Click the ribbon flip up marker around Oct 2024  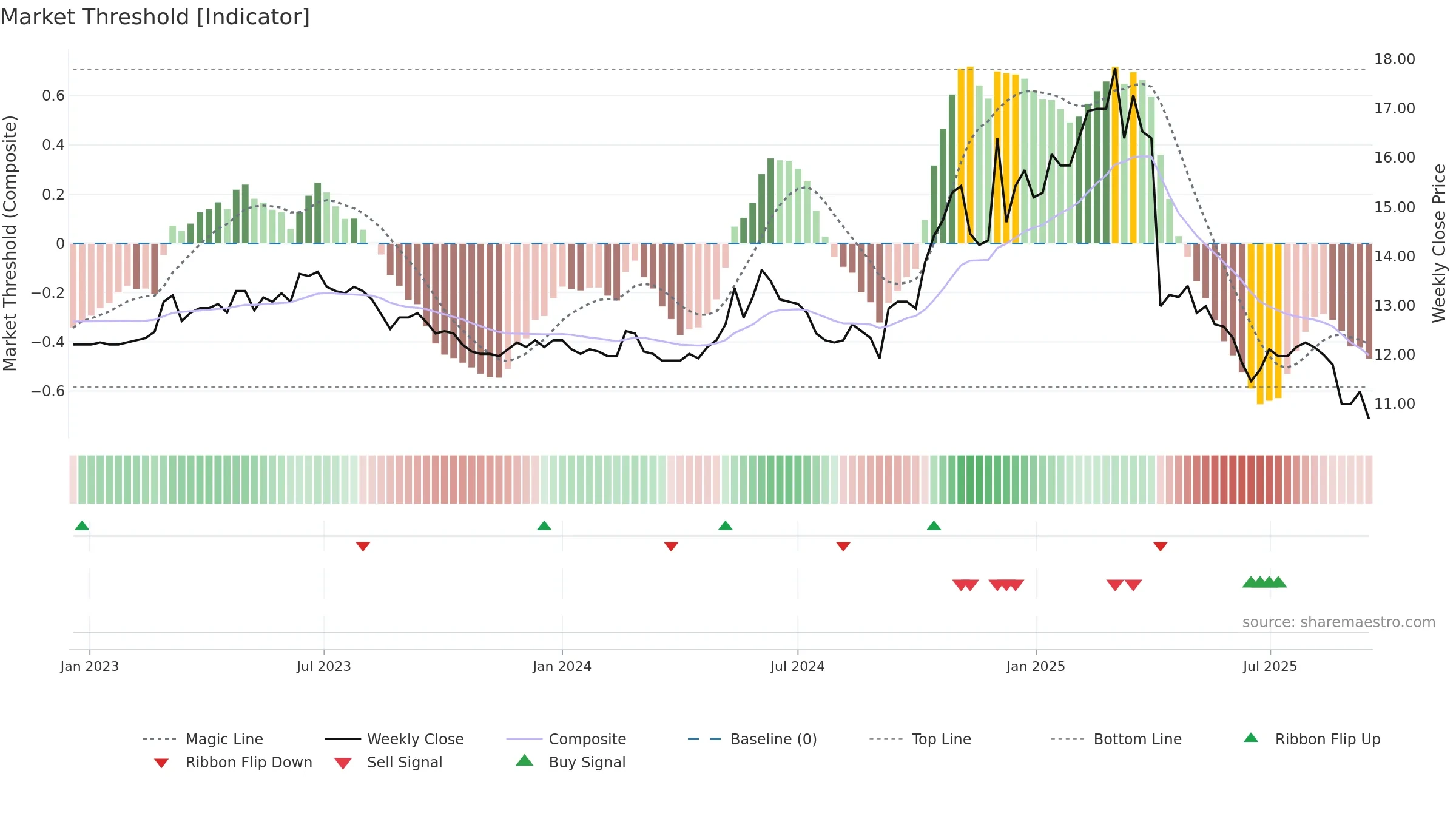coord(934,525)
